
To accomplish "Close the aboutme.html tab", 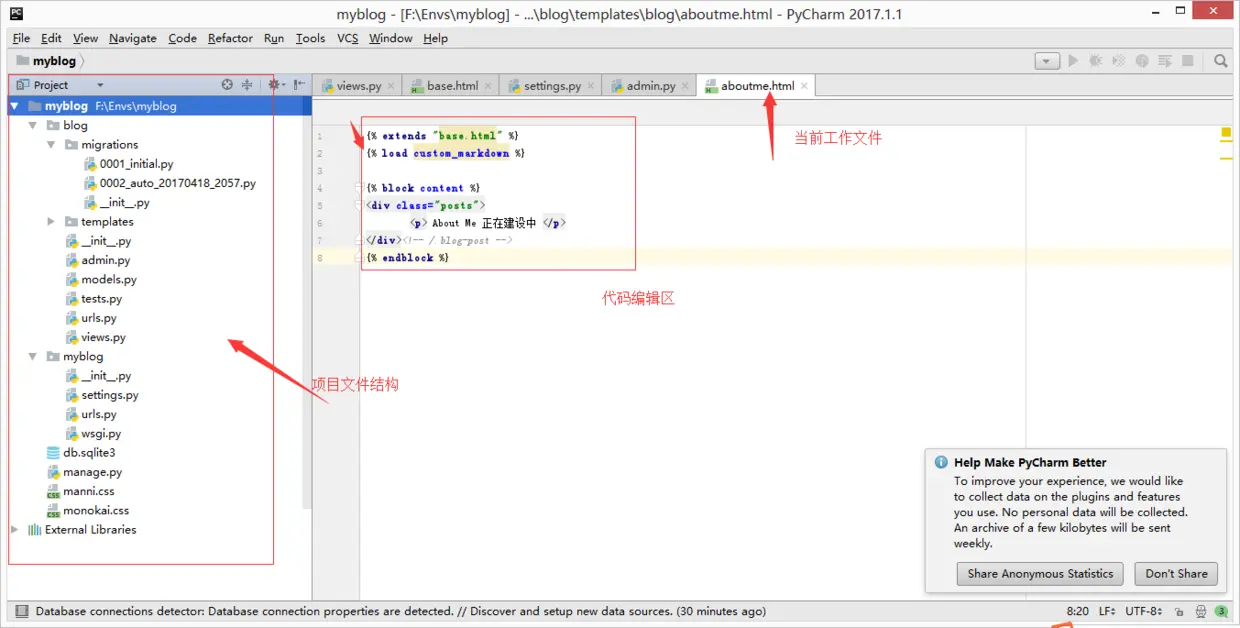I will tap(804, 86).
